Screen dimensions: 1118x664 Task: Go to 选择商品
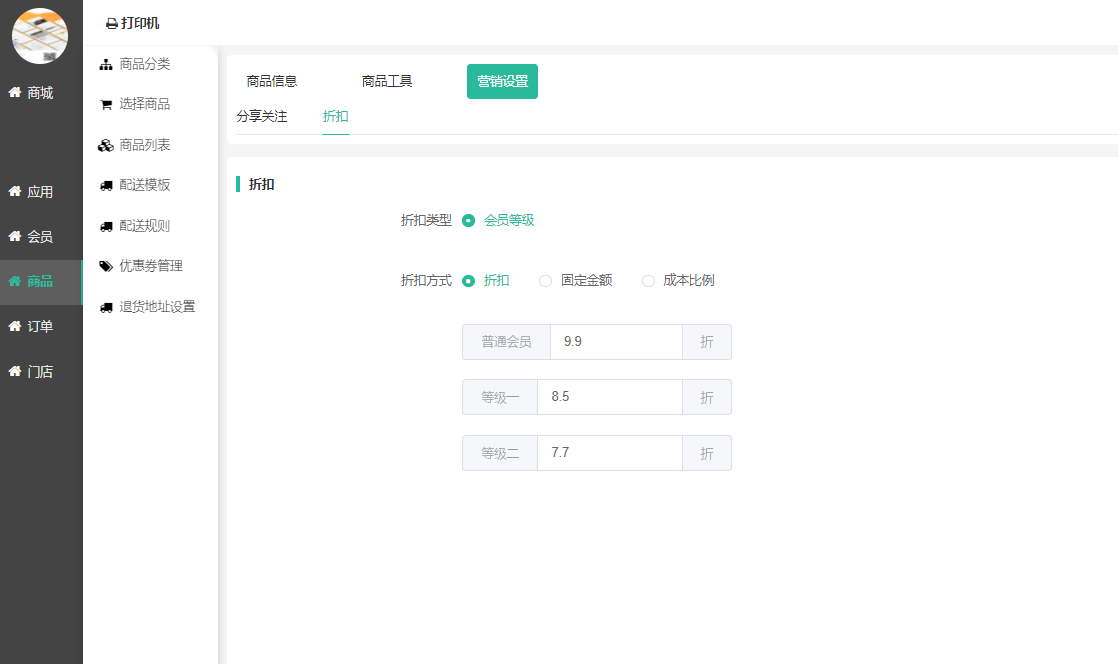[x=145, y=104]
